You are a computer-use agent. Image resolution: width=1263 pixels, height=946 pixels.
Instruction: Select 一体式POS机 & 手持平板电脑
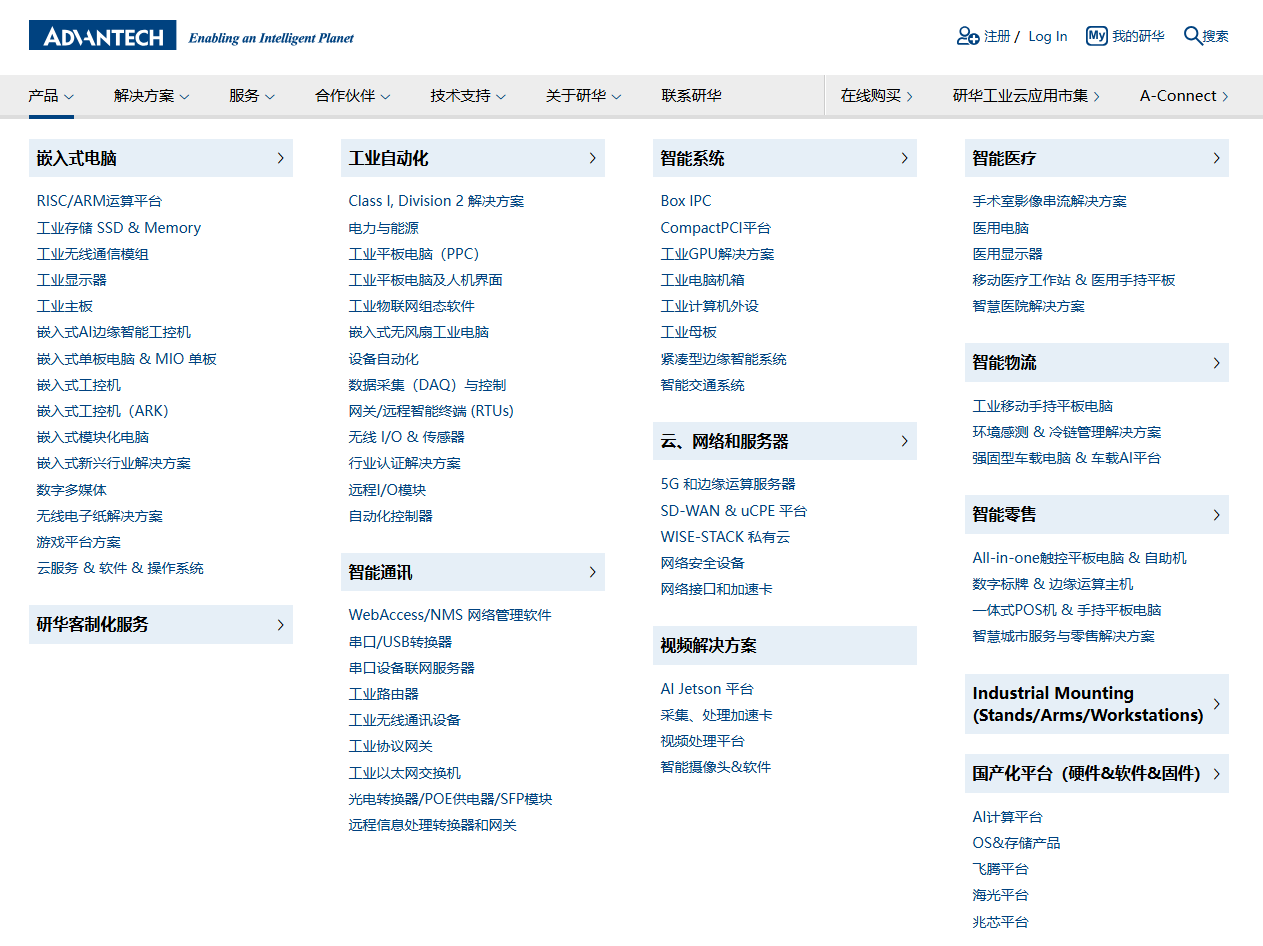1067,610
